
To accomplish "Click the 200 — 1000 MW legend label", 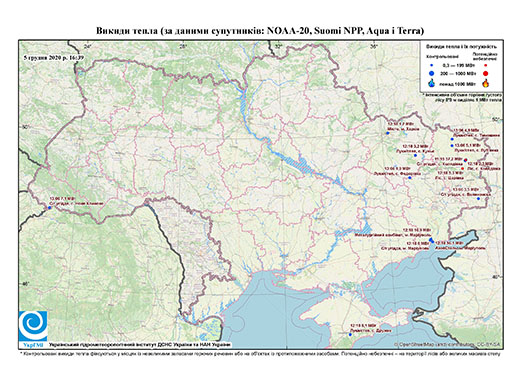I will (x=459, y=73).
